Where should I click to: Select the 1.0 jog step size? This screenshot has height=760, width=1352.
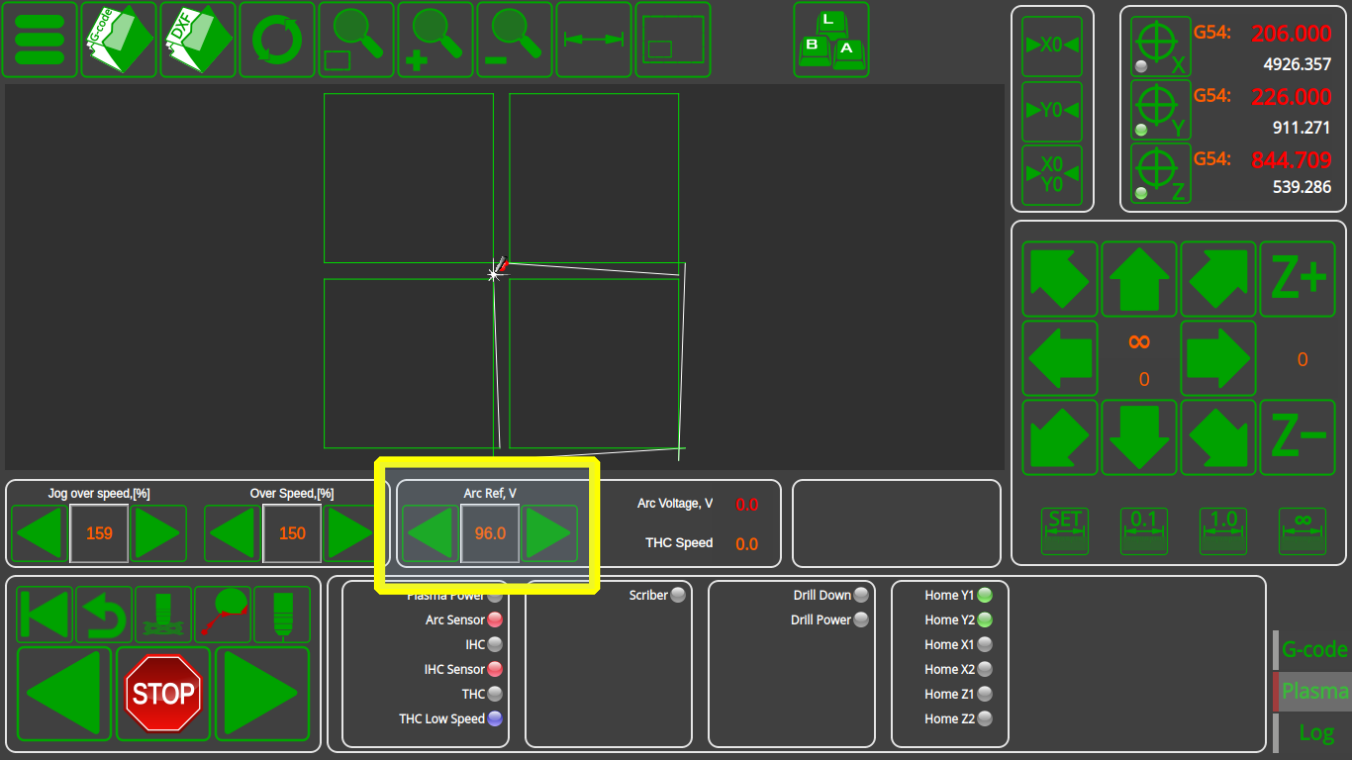pyautogui.click(x=1223, y=530)
